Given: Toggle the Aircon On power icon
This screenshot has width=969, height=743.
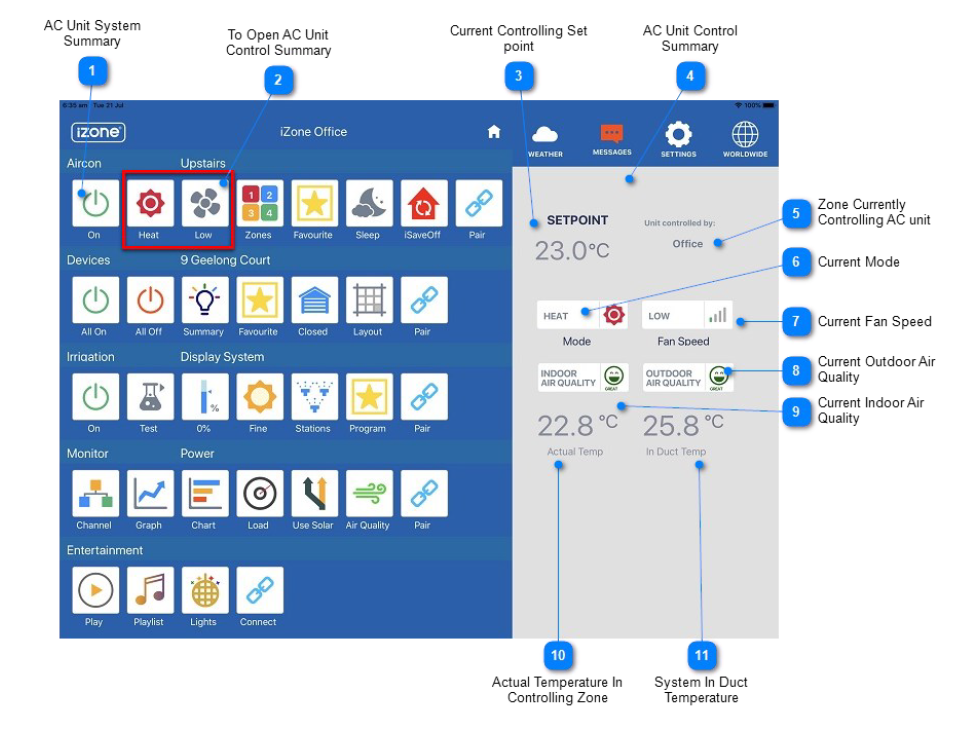Looking at the screenshot, I should click(95, 203).
